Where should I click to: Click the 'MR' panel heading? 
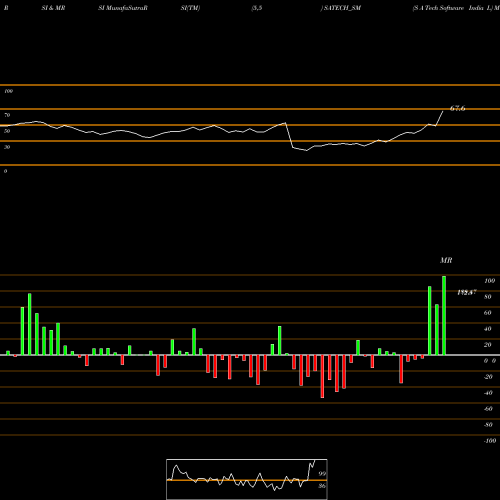[446, 260]
